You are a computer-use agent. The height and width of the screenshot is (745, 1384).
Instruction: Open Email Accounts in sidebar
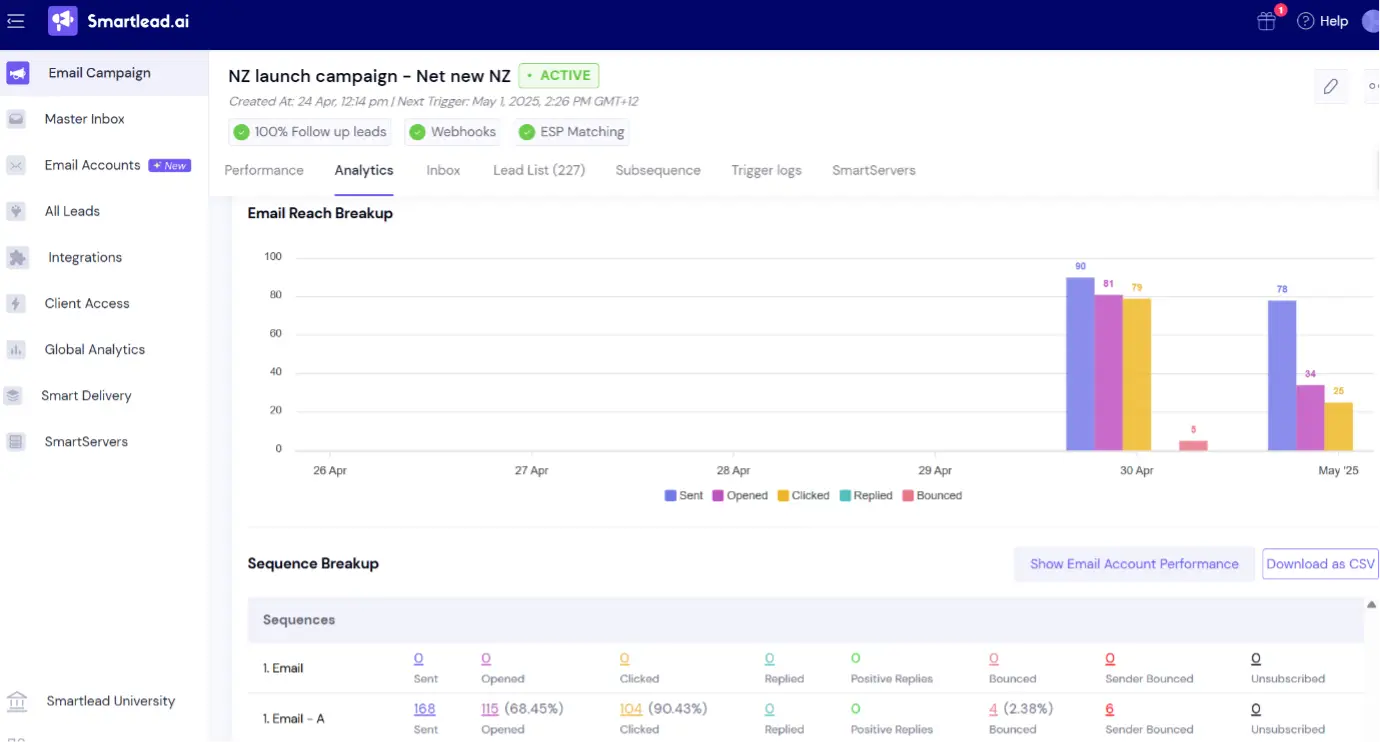pyautogui.click(x=92, y=165)
